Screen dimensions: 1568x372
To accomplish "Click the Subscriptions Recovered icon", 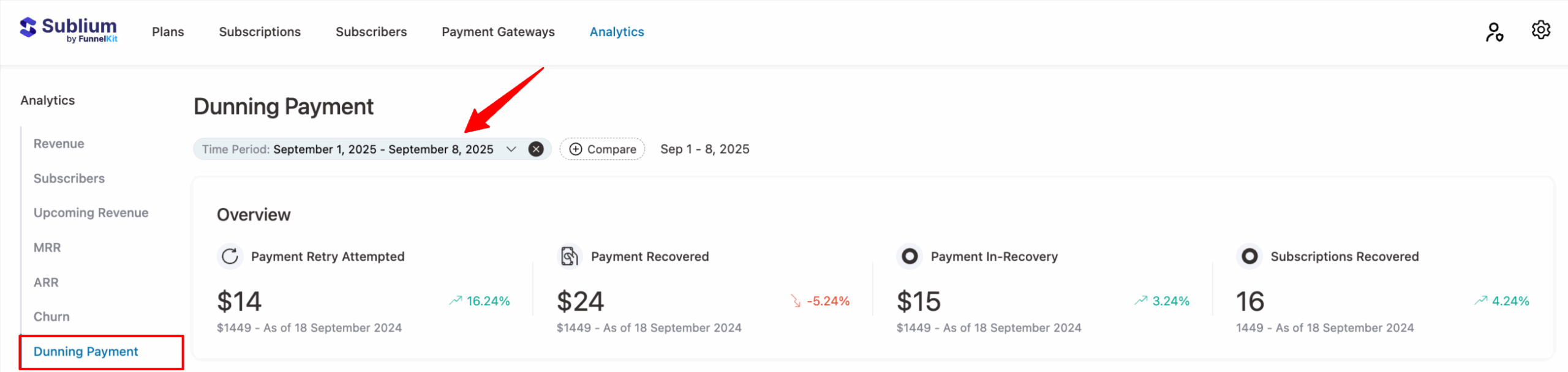I will 1249,256.
